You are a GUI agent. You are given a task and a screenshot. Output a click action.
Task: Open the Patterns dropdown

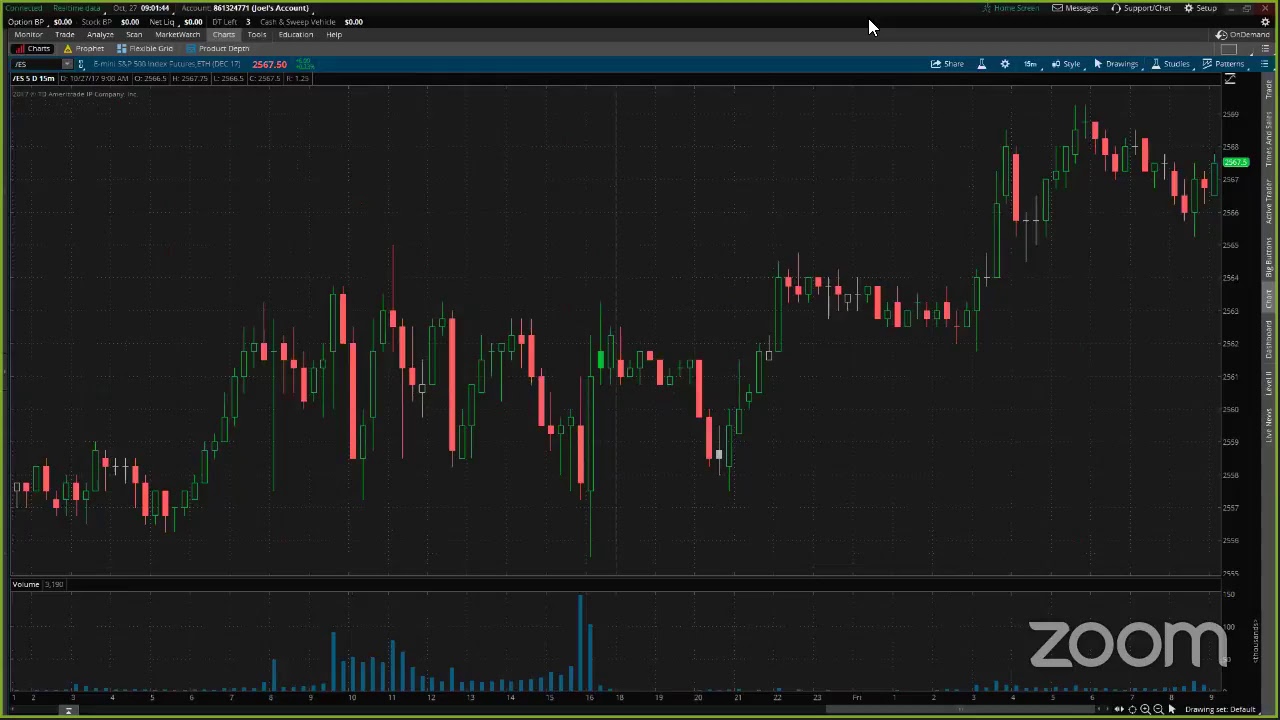point(1223,64)
